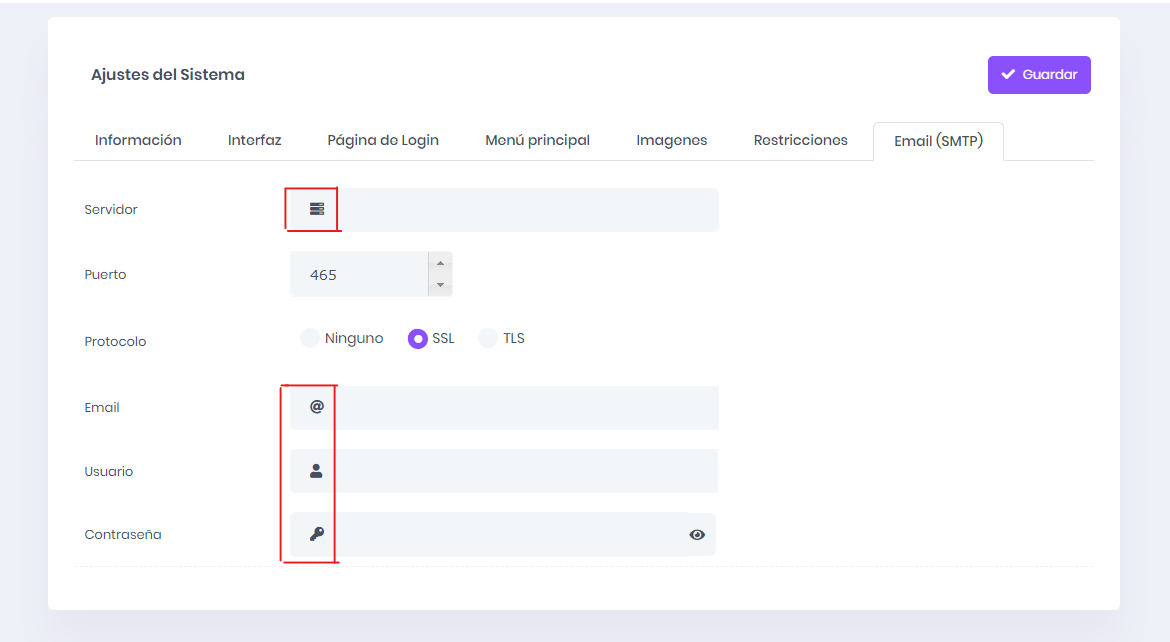Click the checkmark icon on Guardar button
This screenshot has height=642, width=1170.
pyautogui.click(x=1008, y=75)
